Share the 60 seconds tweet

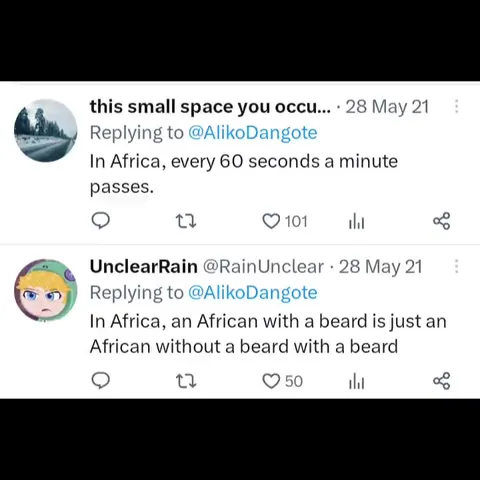coord(442,221)
